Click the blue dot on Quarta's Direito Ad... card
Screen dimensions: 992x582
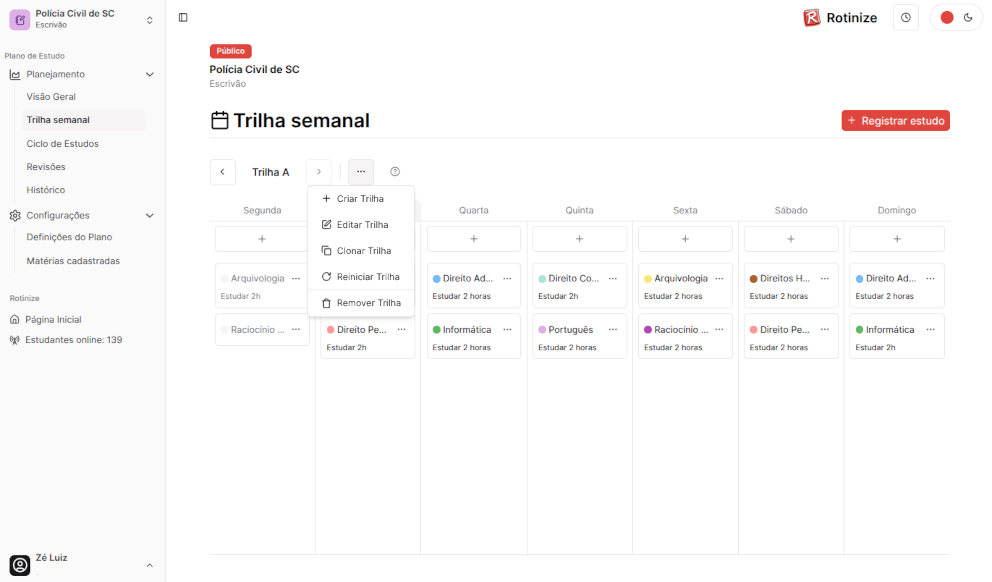(437, 279)
